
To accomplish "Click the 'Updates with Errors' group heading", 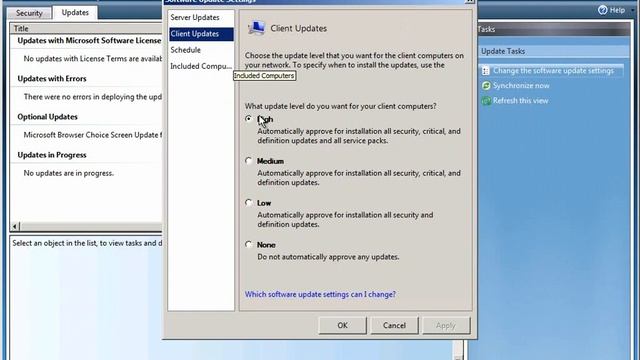I will (52, 78).
